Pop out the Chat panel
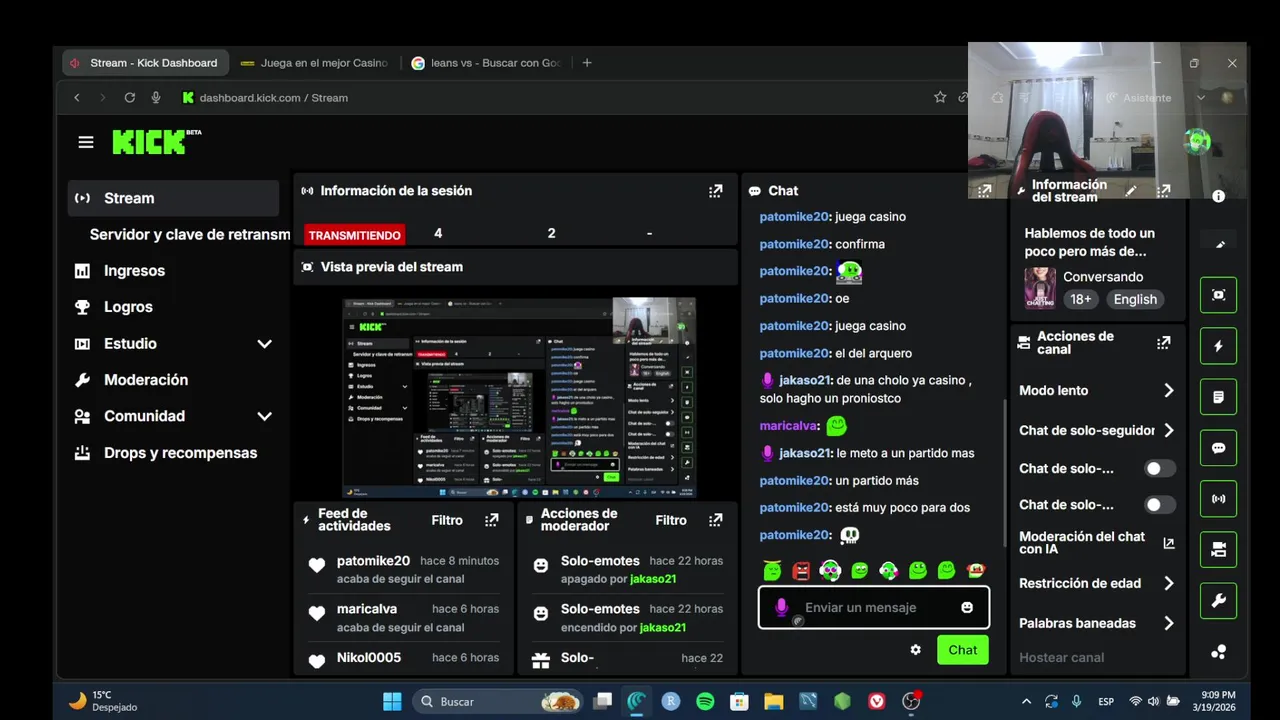 (984, 191)
